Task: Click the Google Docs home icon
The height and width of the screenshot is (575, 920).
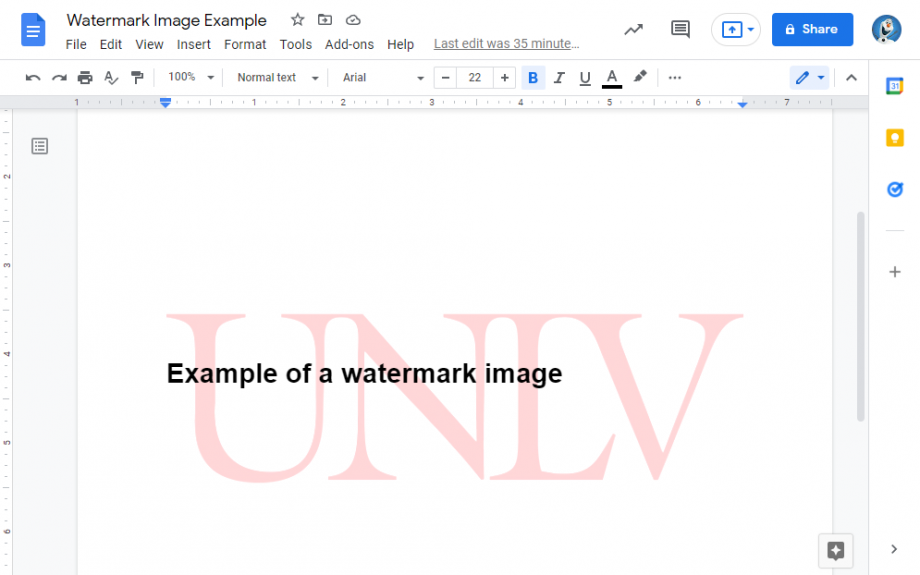Action: [33, 29]
